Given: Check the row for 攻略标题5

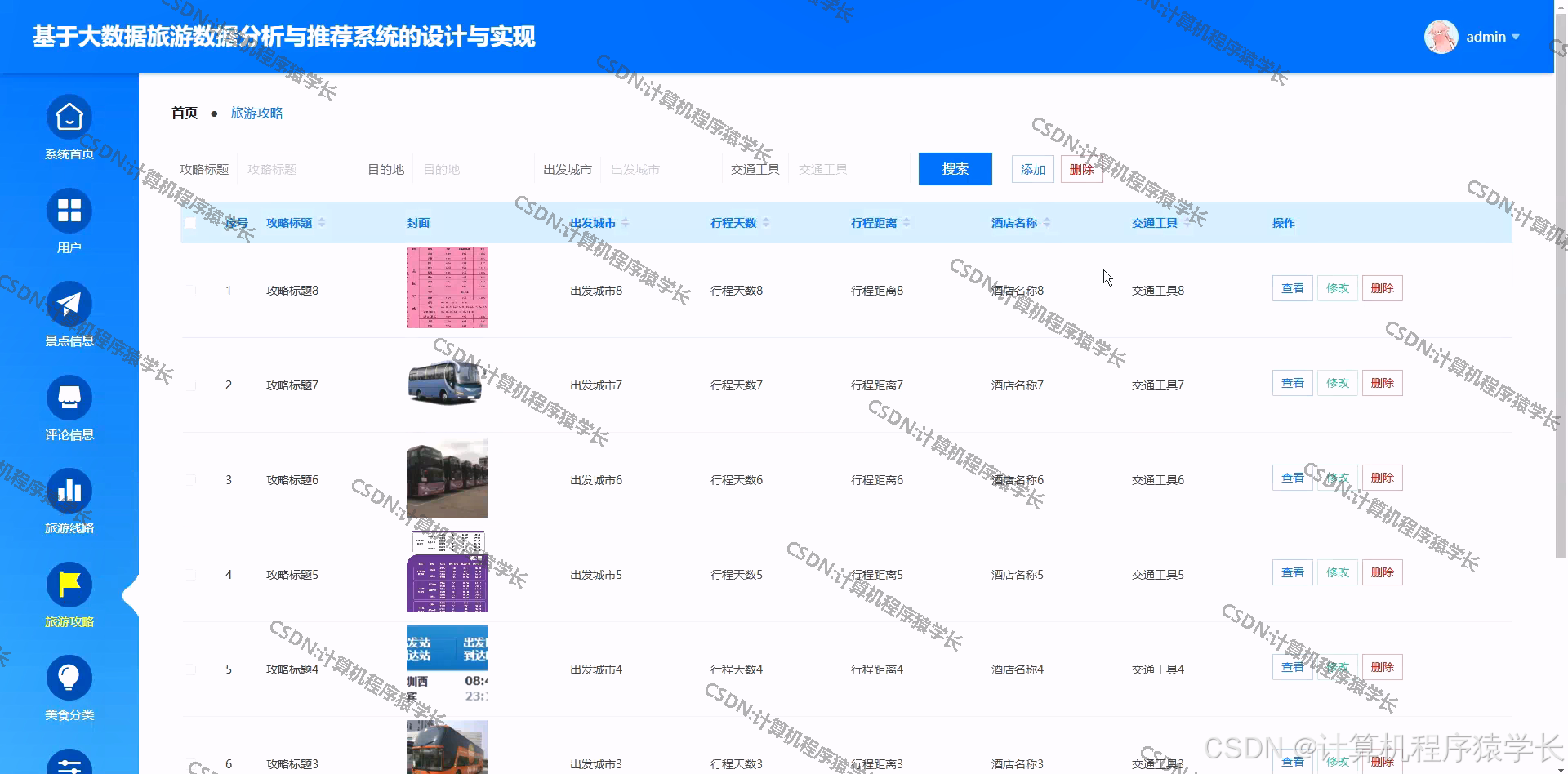Looking at the screenshot, I should (190, 575).
